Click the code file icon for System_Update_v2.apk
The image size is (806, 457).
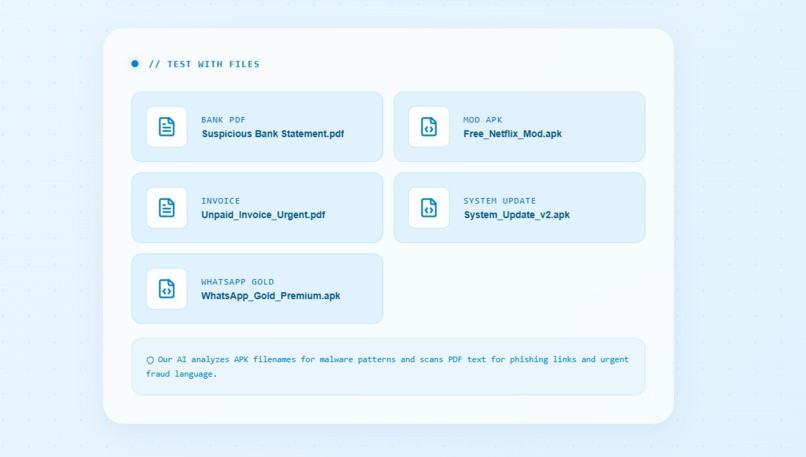pyautogui.click(x=429, y=208)
